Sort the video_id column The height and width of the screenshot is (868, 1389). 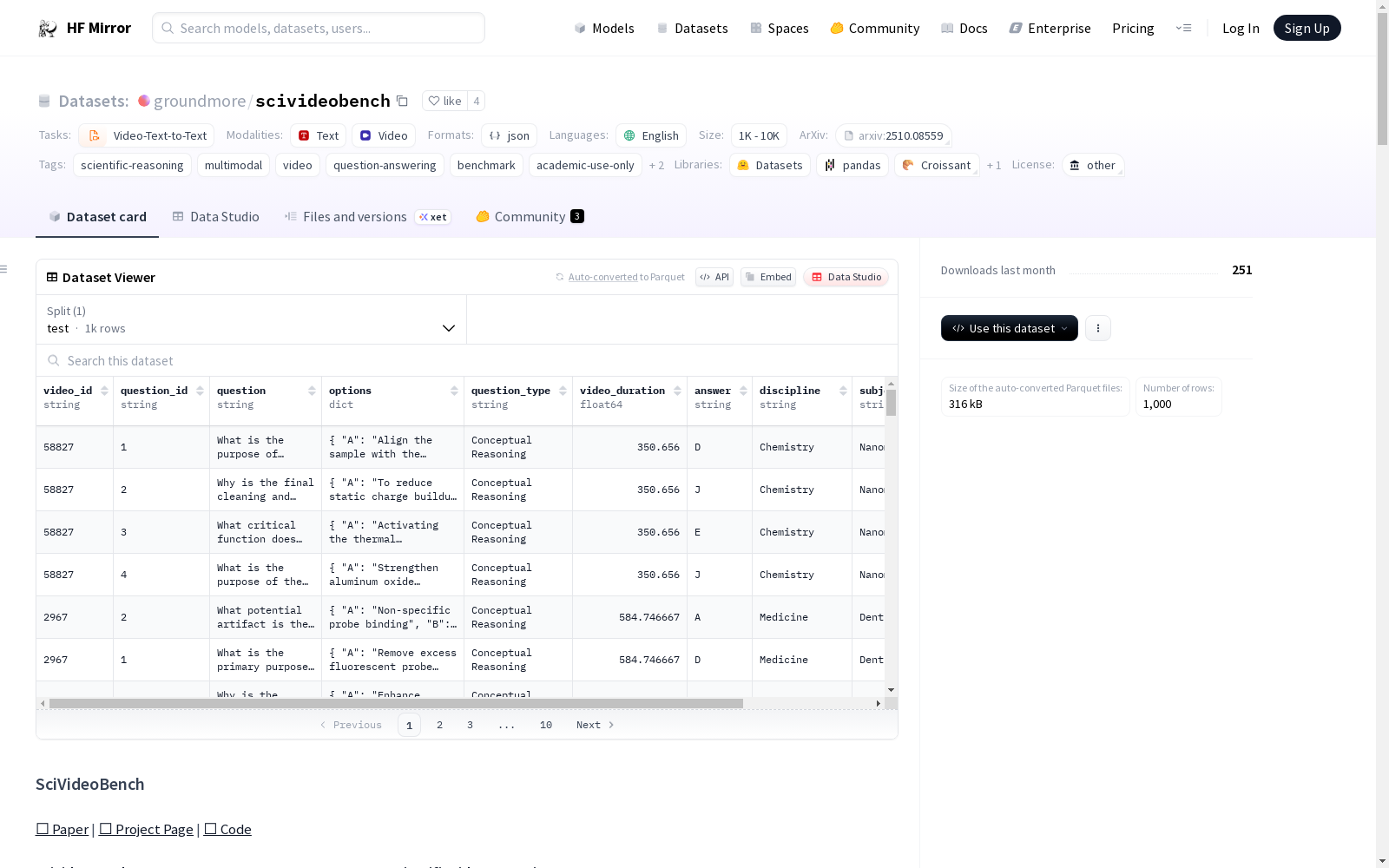click(104, 391)
